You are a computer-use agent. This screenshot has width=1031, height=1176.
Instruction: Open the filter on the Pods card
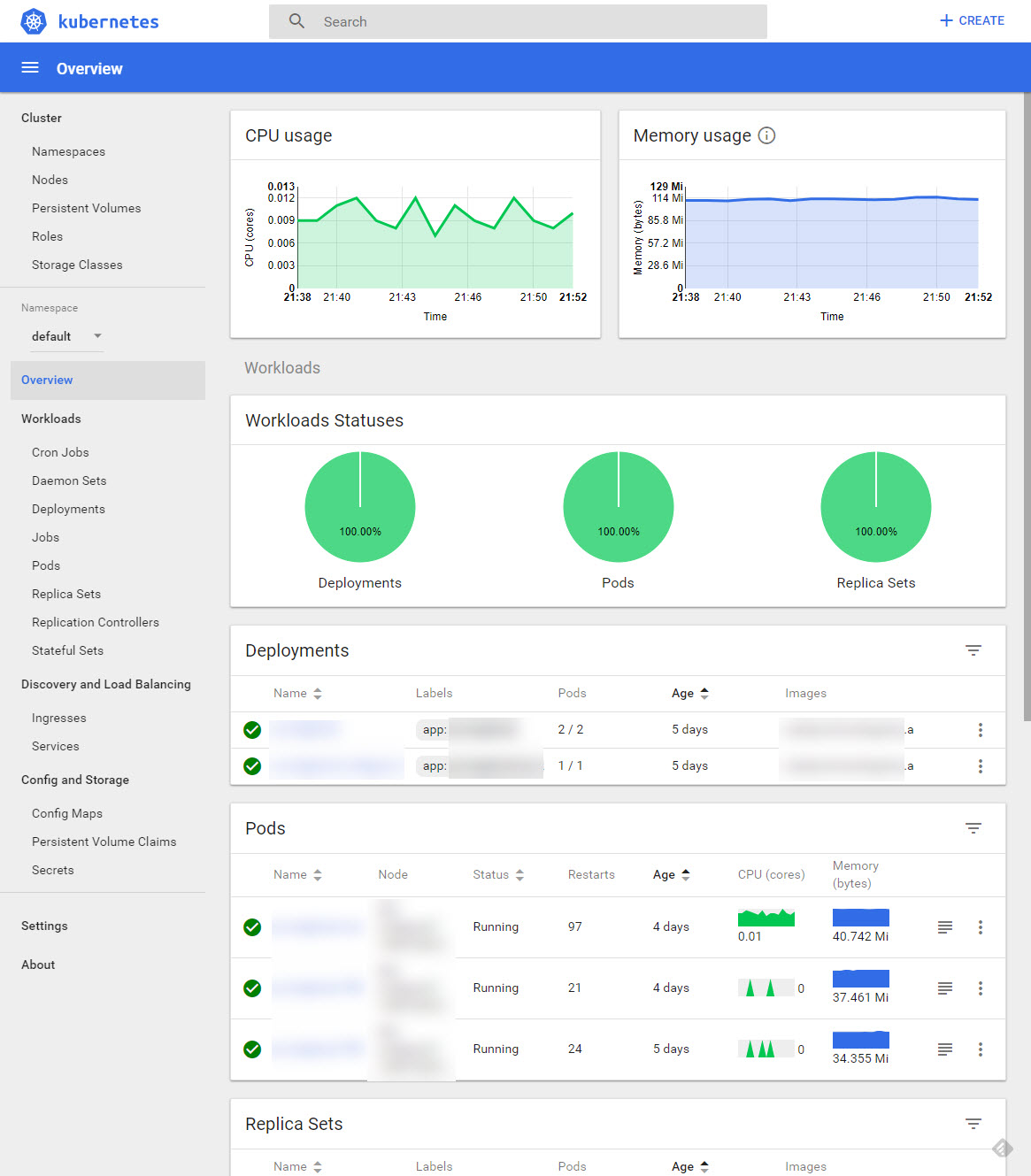tap(973, 828)
